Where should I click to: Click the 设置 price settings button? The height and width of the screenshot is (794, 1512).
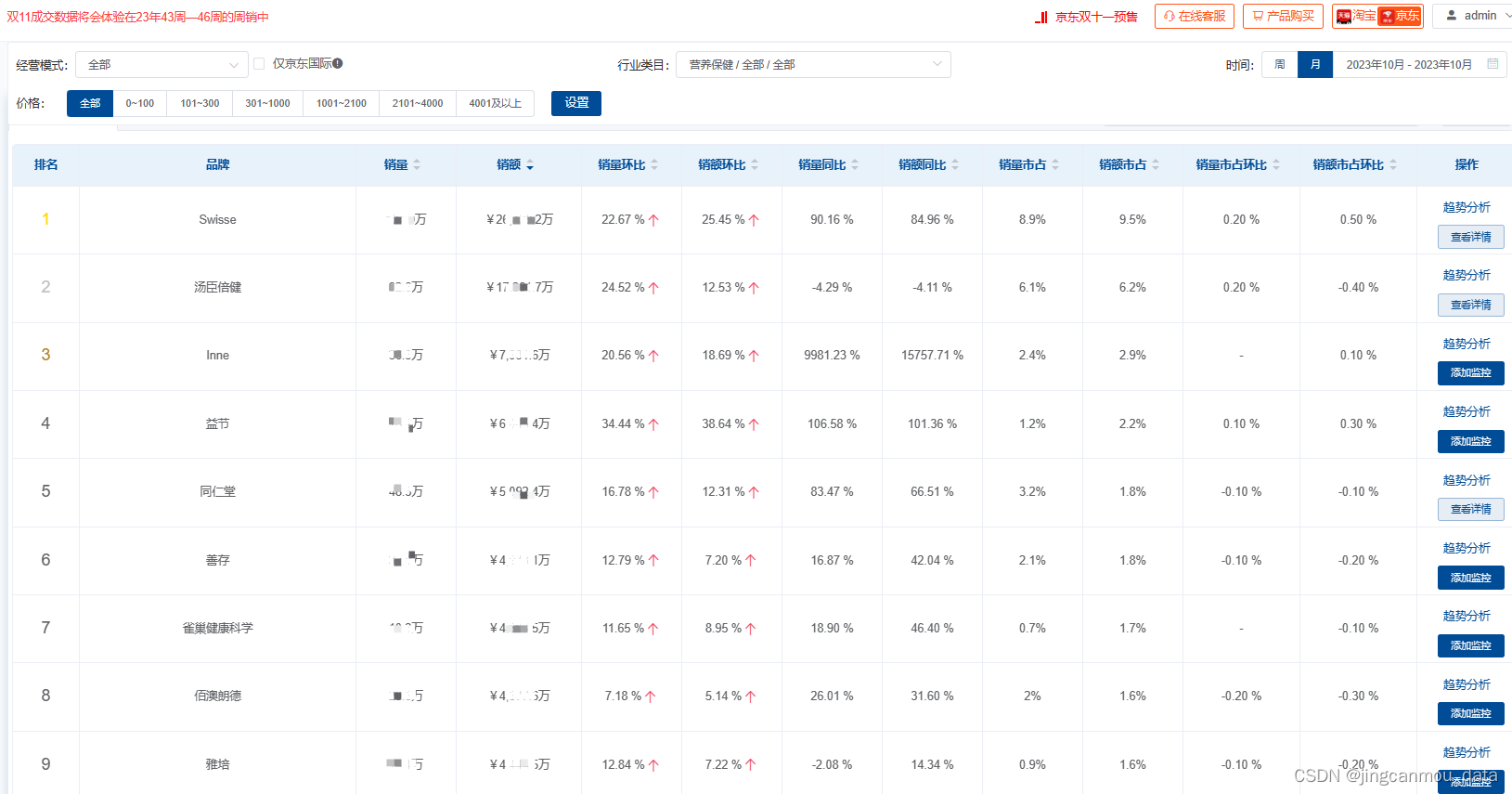pyautogui.click(x=576, y=103)
